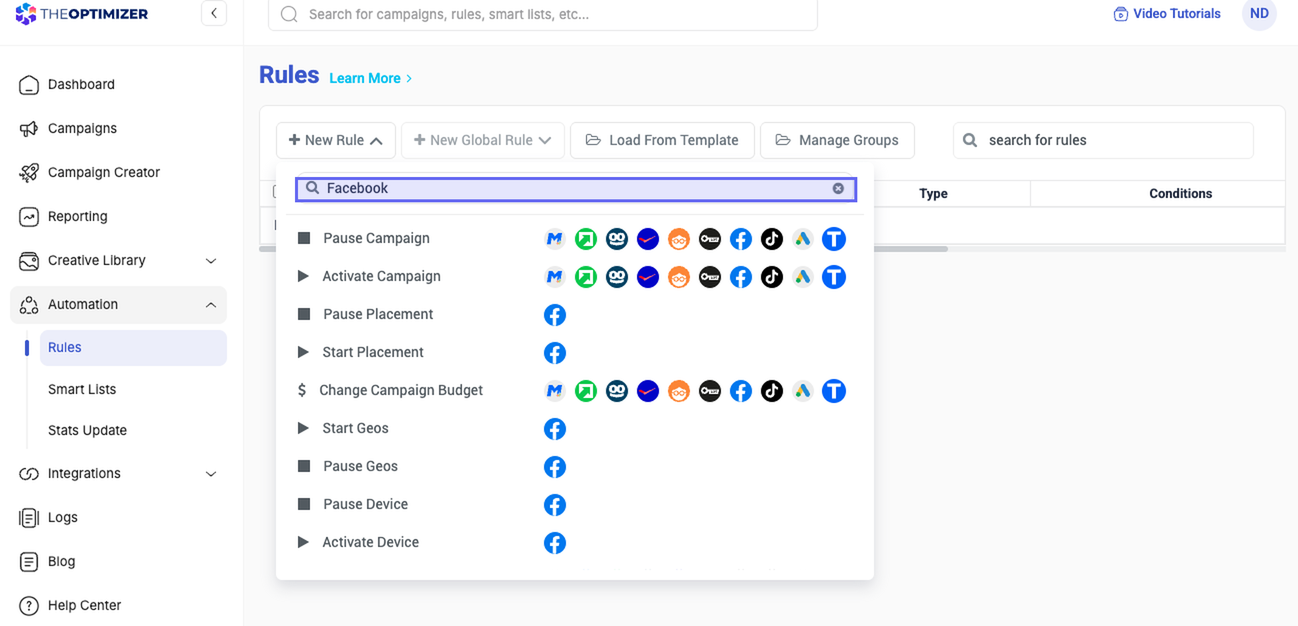Open Campaign Creator in sidebar
1298x626 pixels.
click(104, 173)
